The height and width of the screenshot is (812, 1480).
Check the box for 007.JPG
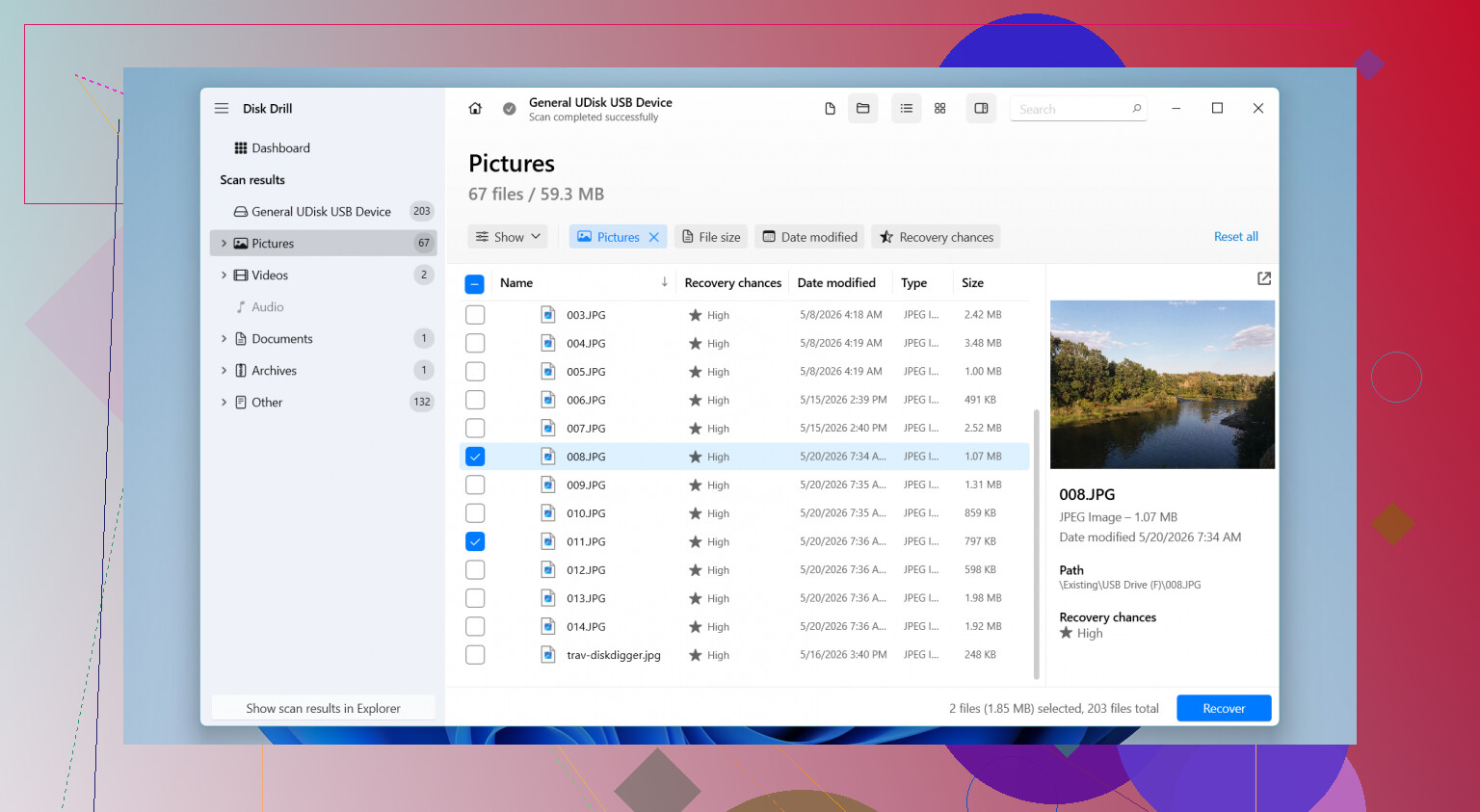coord(475,429)
